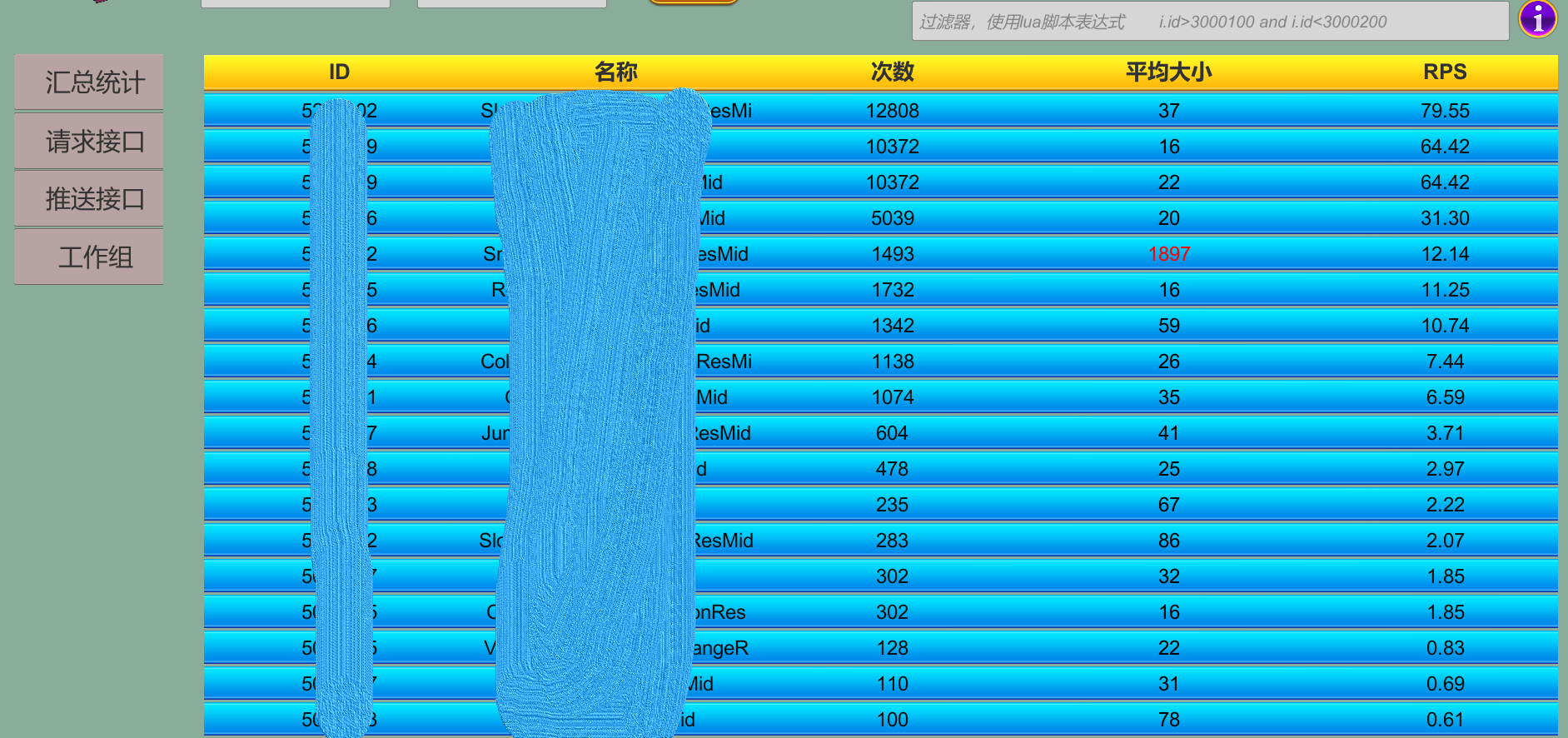Click the purple info icon
Viewport: 1568px width, 738px height.
[x=1537, y=18]
